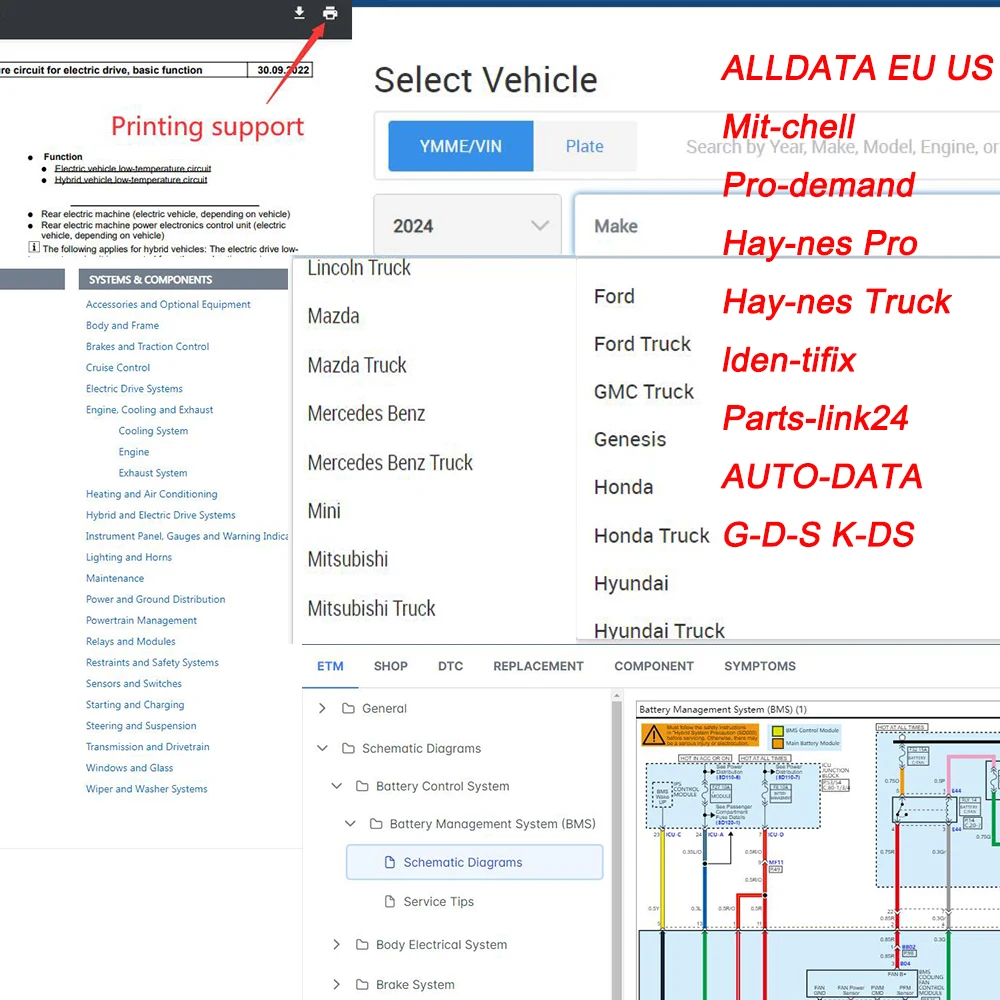The image size is (1000, 1000).
Task: Click the Service Tips document icon
Action: point(390,901)
